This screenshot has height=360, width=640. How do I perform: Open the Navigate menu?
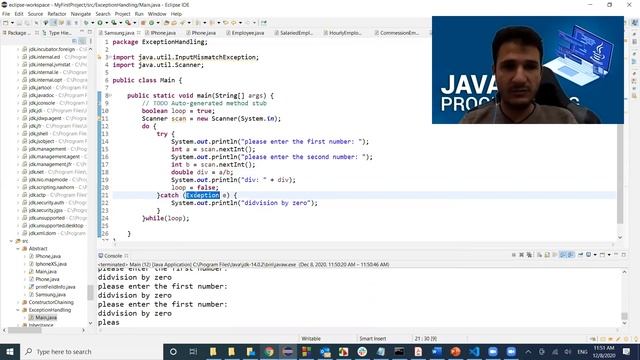click(x=81, y=14)
